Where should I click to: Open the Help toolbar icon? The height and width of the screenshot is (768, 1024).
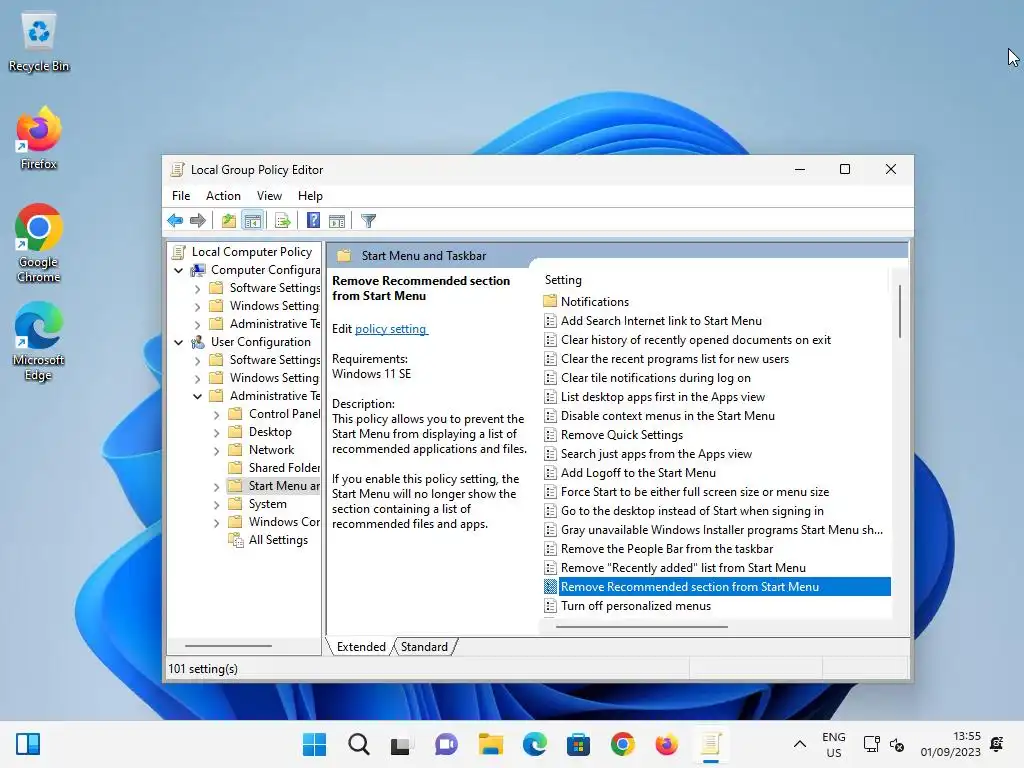click(x=313, y=221)
